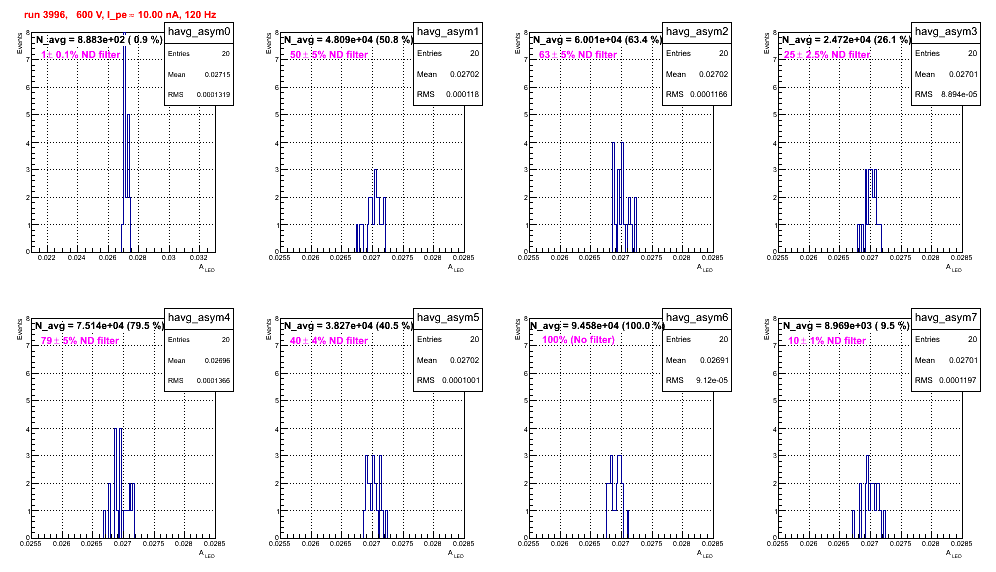Select the havg_asym7 stats box title
The width and height of the screenshot is (996, 572).
(x=946, y=317)
